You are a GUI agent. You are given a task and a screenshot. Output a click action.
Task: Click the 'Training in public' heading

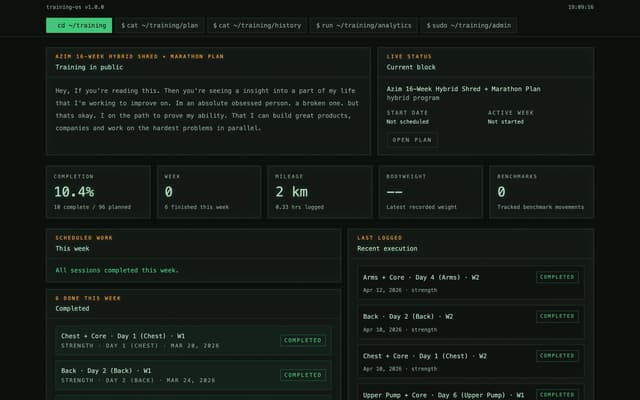(x=89, y=67)
